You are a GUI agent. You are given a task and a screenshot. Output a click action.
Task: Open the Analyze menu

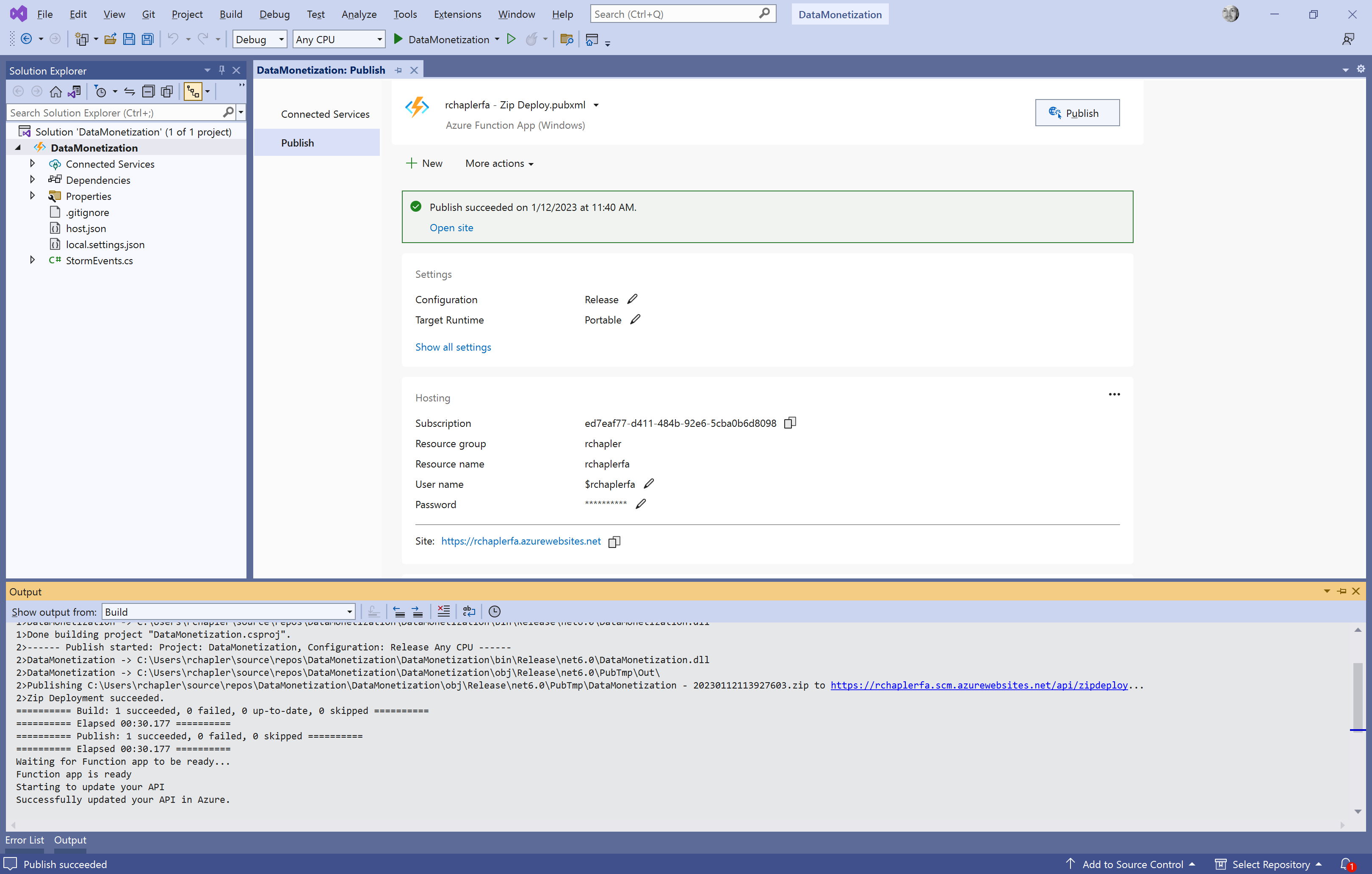click(x=359, y=14)
